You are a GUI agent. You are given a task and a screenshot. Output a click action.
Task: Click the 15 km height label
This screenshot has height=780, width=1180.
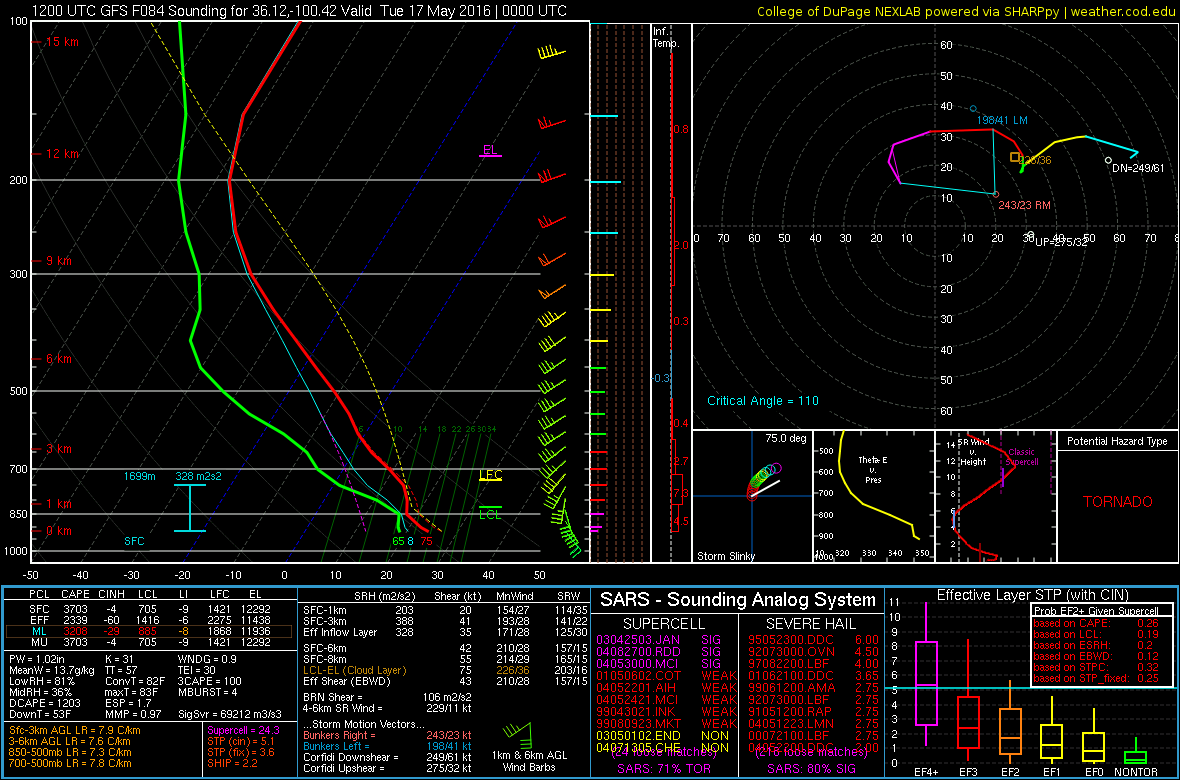tap(62, 42)
